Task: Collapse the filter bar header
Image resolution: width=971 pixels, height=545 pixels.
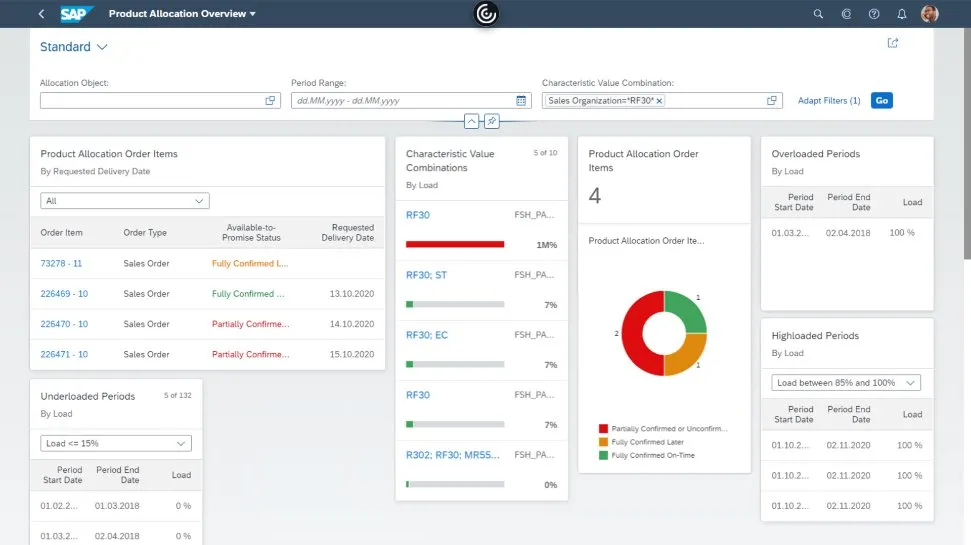Action: 472,121
